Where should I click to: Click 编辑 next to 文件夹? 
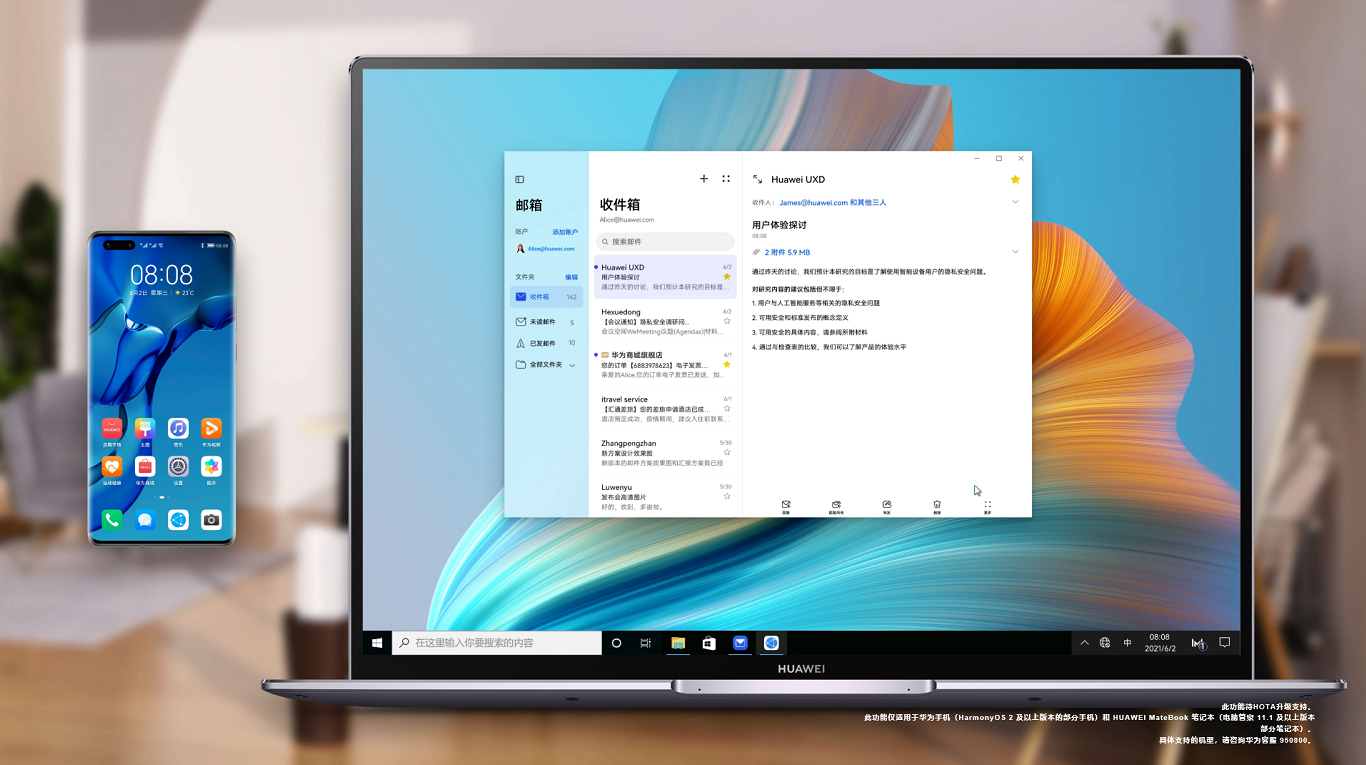[x=571, y=277]
